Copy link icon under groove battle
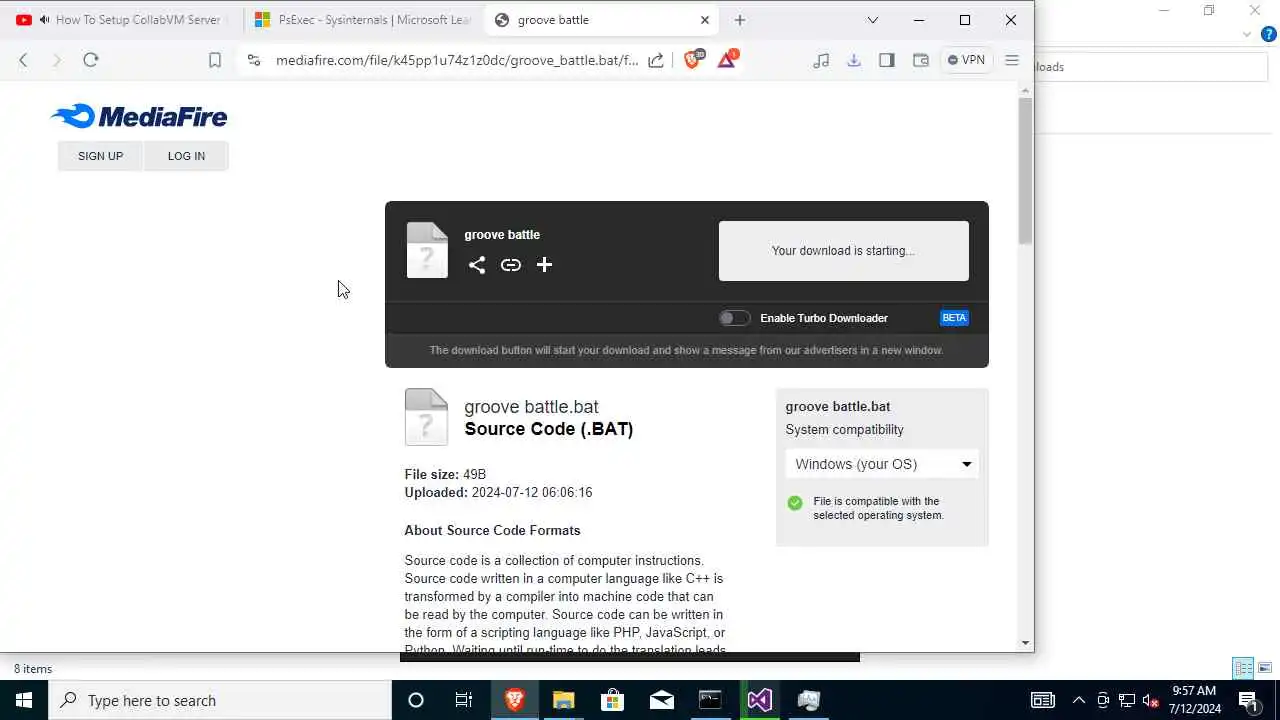Image resolution: width=1280 pixels, height=720 pixels. pos(511,265)
